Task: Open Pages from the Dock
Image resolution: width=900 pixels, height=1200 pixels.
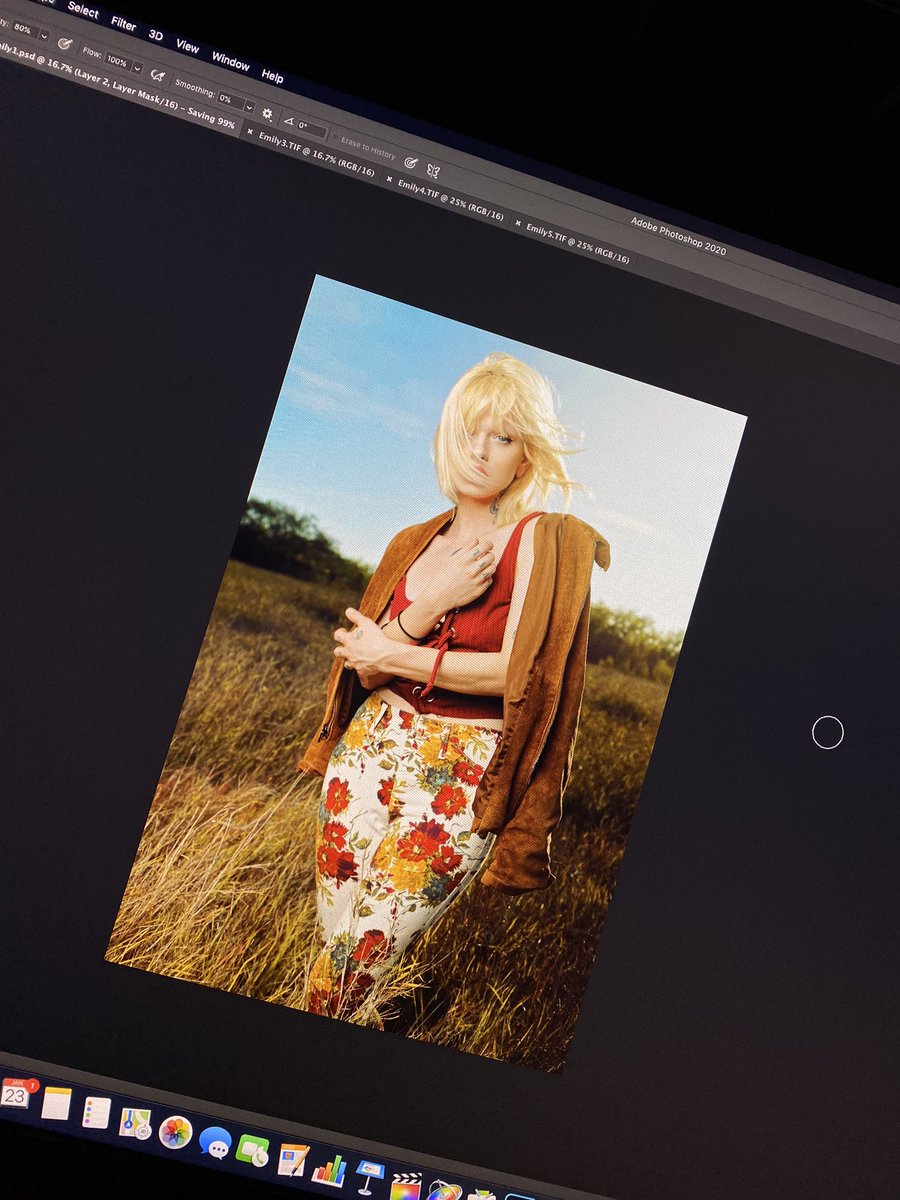Action: [x=293, y=1160]
